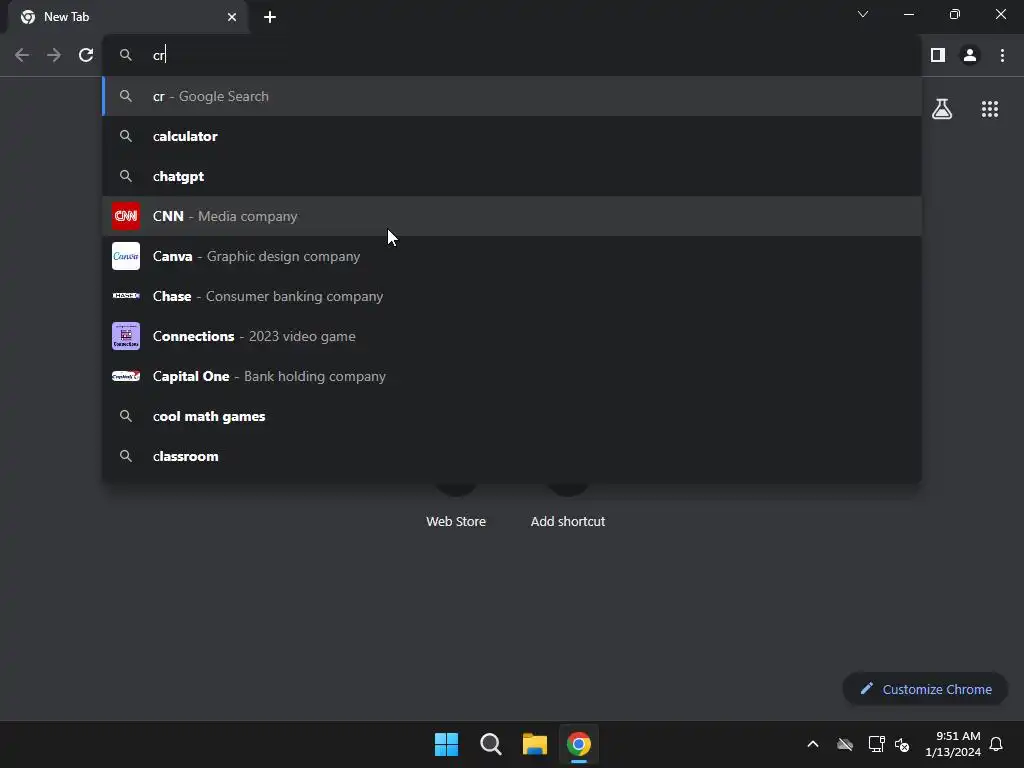
Task: Open the clock showing 9:51 AM
Action: pos(953,744)
